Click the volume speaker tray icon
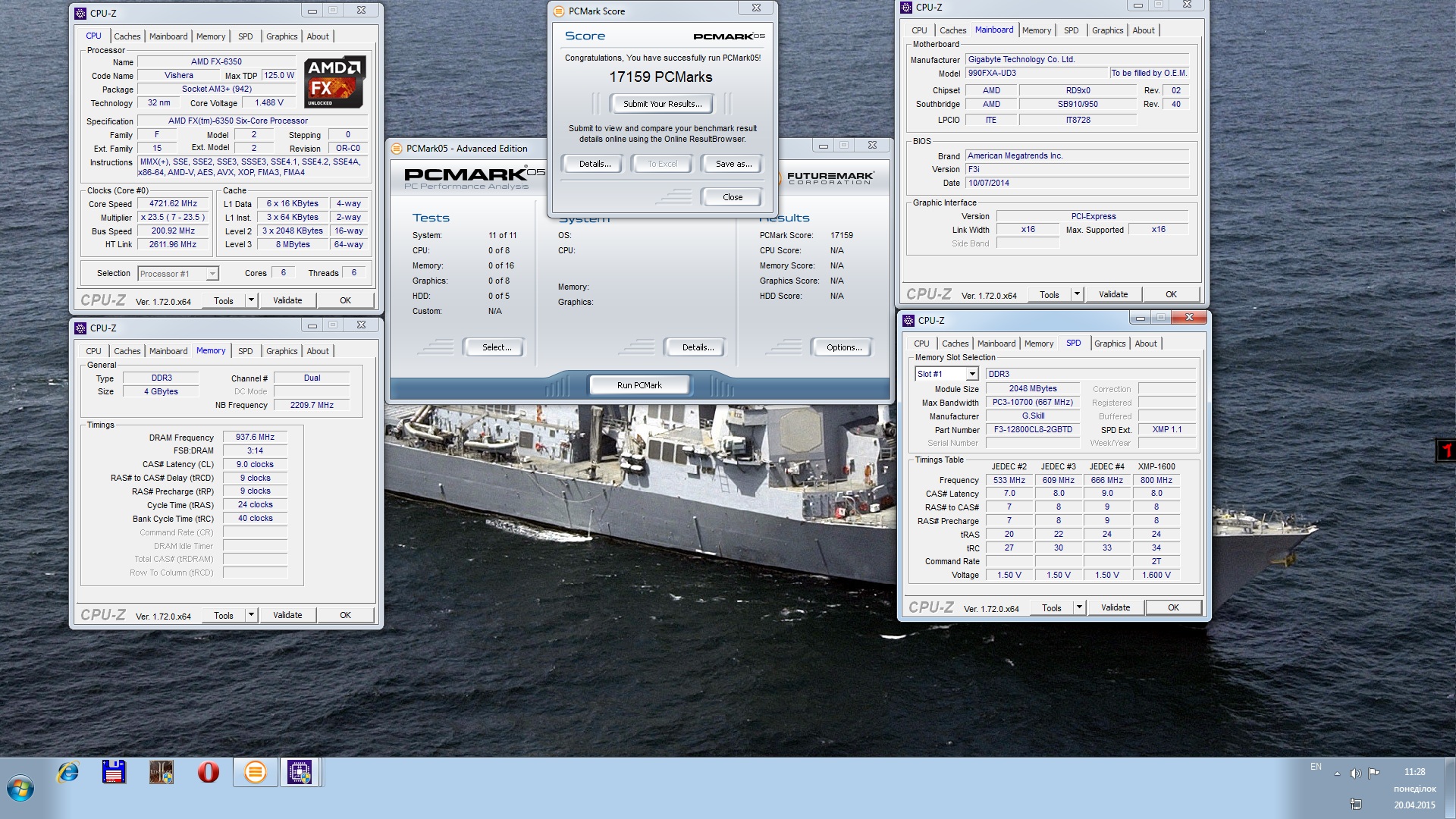 1355,773
